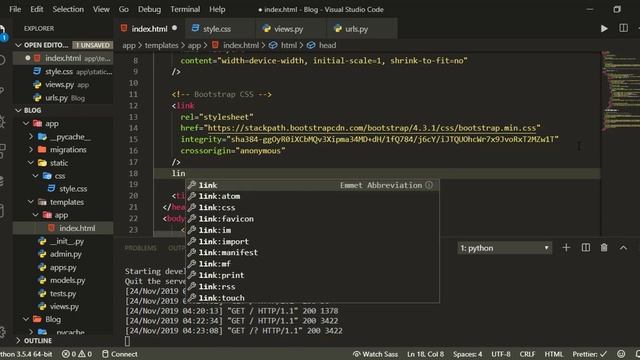Collapse the Blog project folder

tap(26, 319)
